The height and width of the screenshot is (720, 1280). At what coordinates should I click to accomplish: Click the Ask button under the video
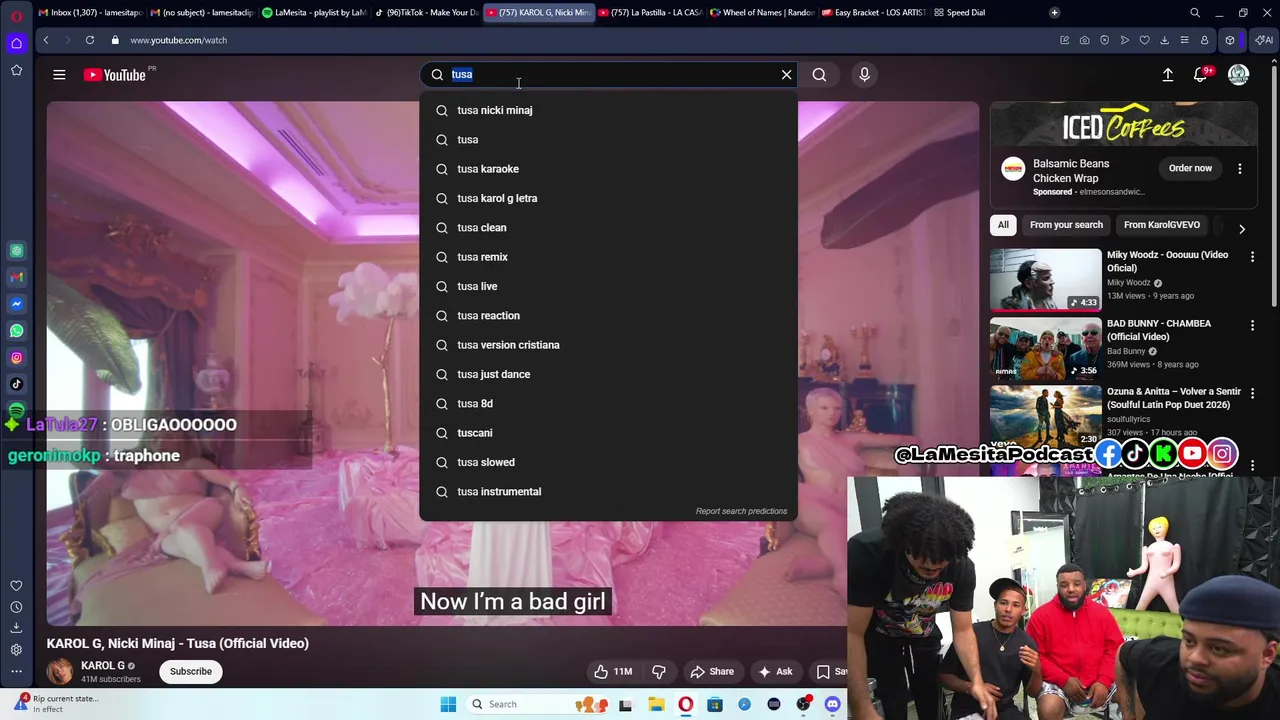pyautogui.click(x=776, y=672)
